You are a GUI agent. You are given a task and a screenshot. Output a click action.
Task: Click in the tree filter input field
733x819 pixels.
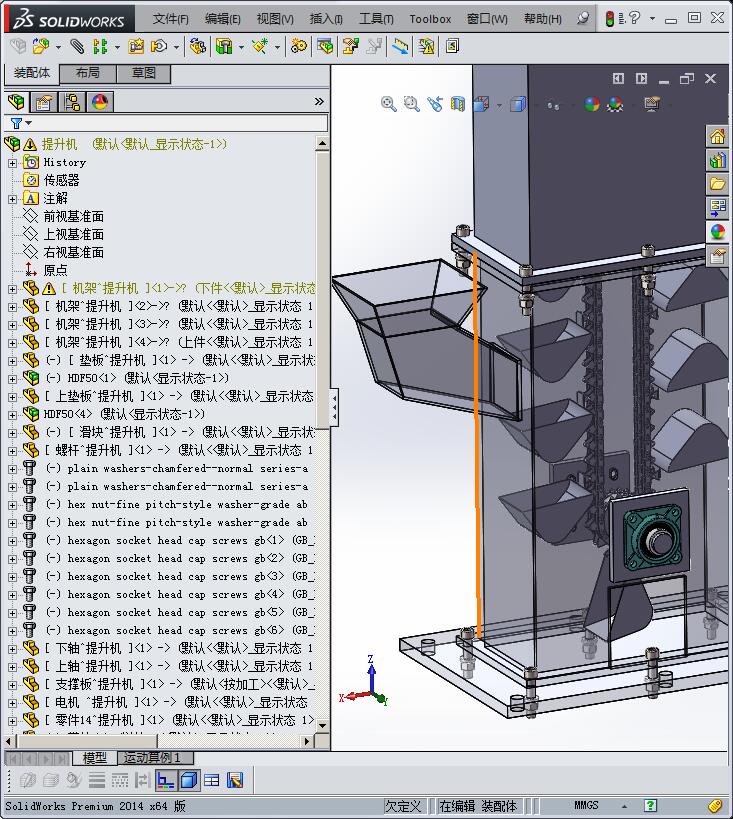[180, 124]
